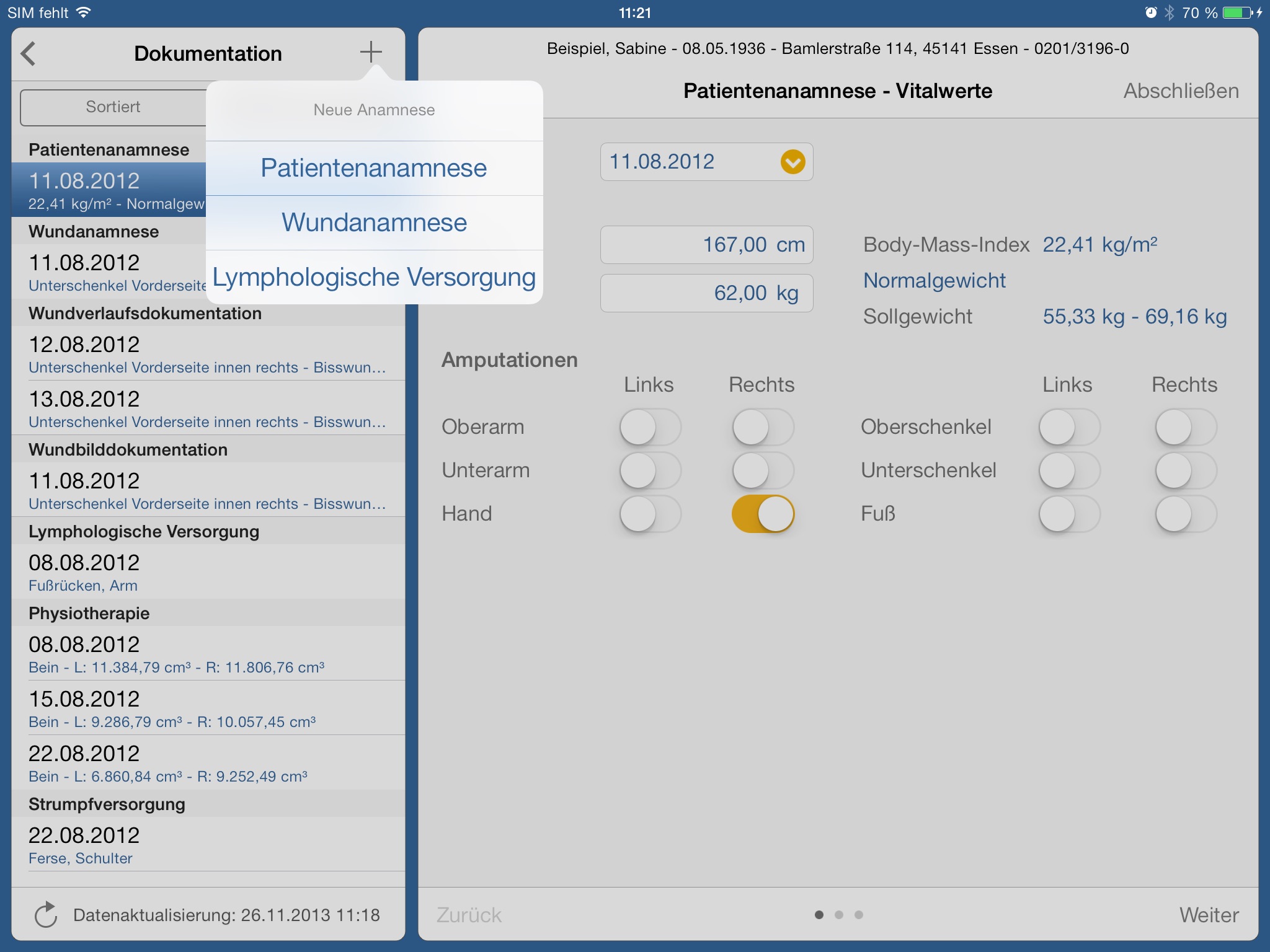
Task: Open Strumpfversorgung entry Ferse, Schulter
Action: pyautogui.click(x=208, y=844)
